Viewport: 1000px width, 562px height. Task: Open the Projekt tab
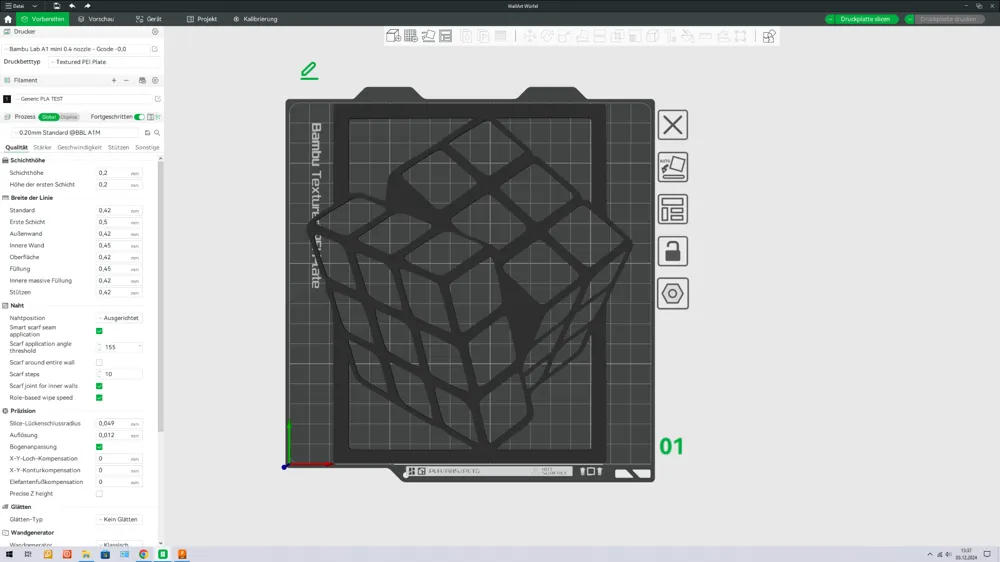pos(202,19)
